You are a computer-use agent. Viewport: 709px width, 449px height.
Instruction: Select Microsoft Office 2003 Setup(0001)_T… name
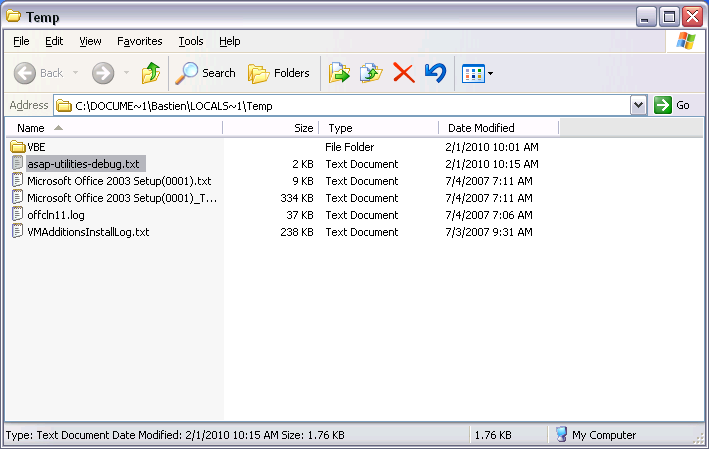tap(122, 198)
